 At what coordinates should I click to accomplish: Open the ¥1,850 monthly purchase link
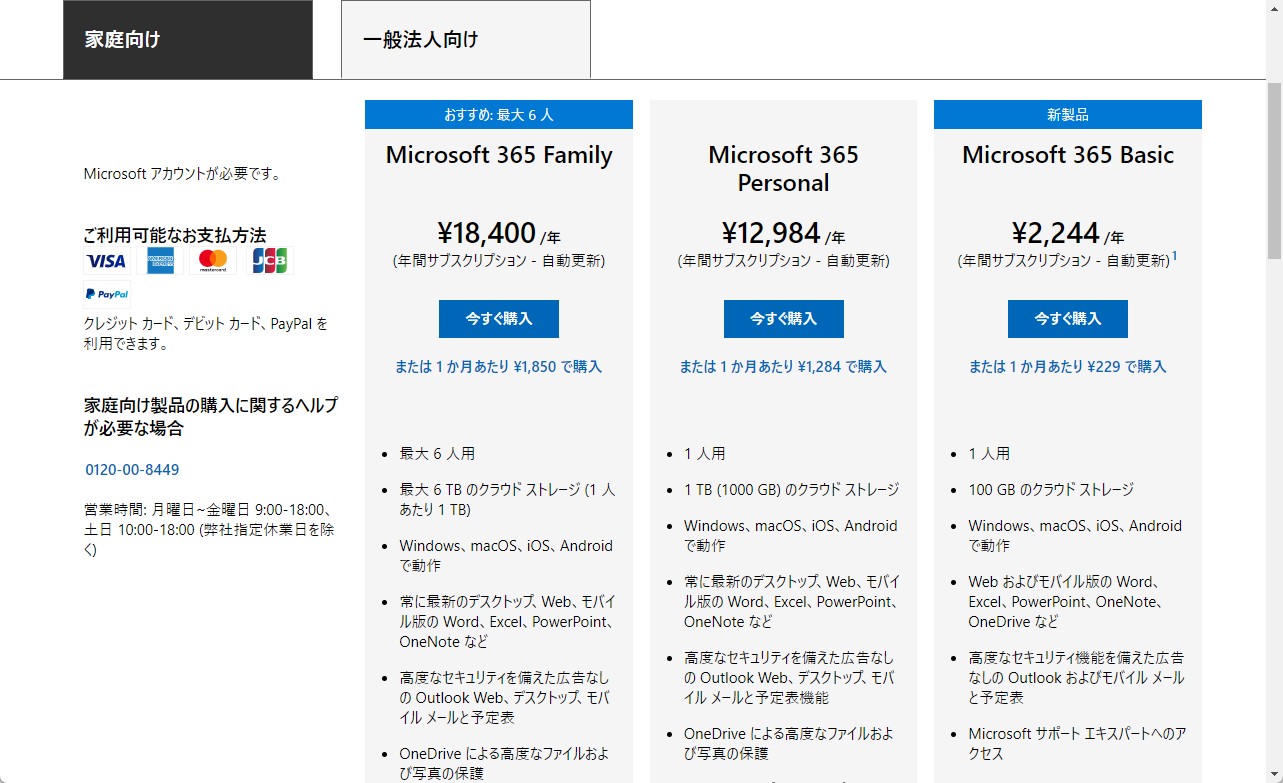coord(498,366)
